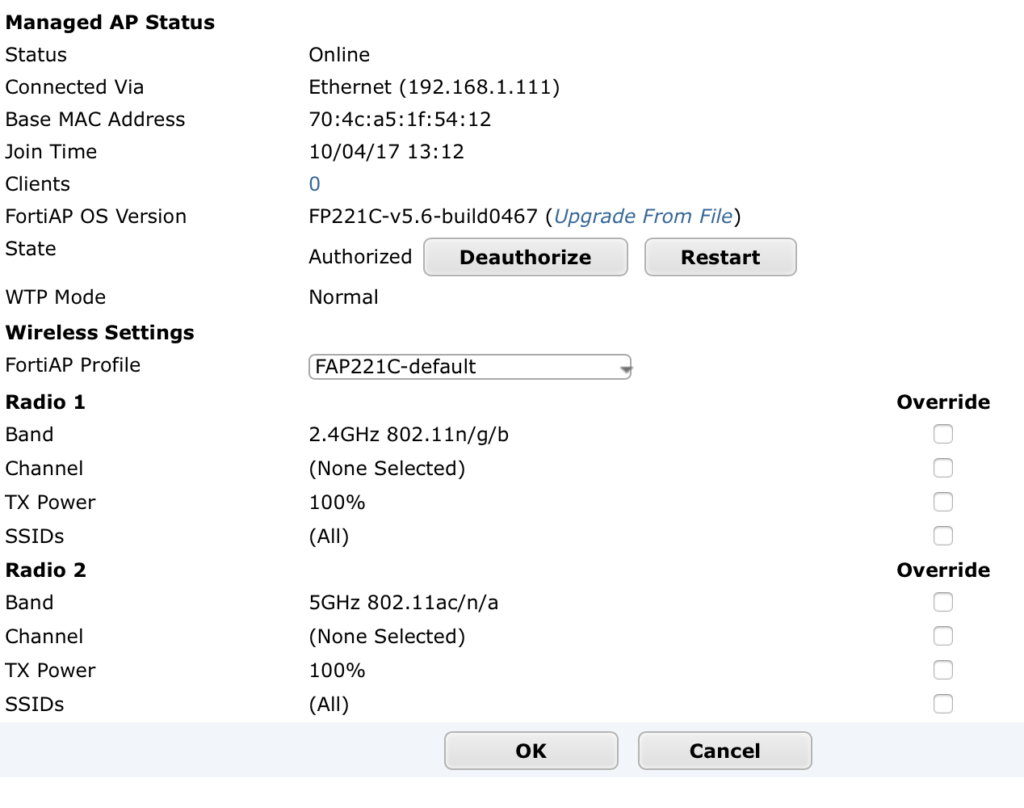Select the 2.4GHz 802.11n/g/b band value

(408, 434)
